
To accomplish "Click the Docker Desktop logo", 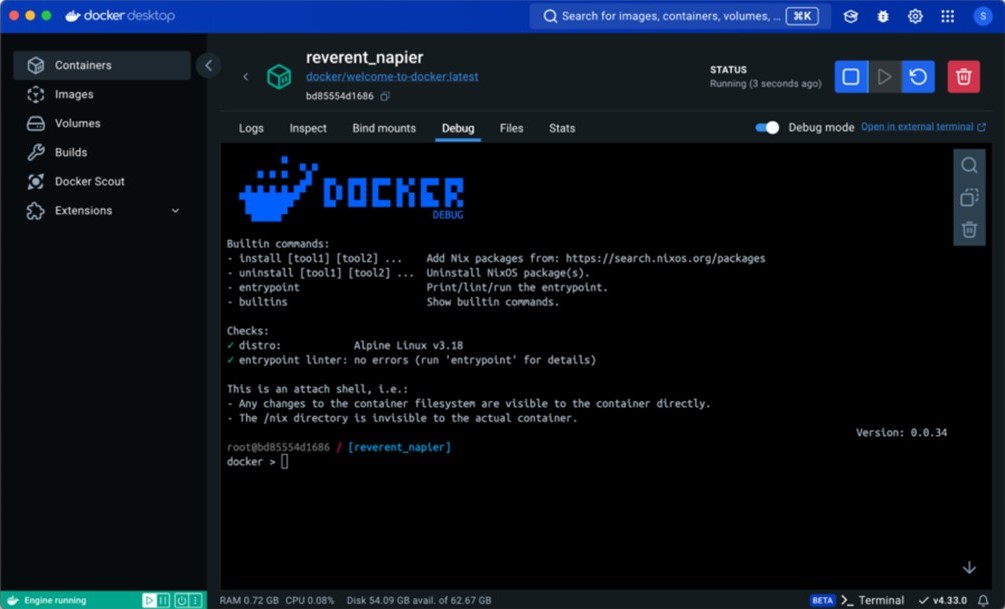I will click(x=120, y=16).
